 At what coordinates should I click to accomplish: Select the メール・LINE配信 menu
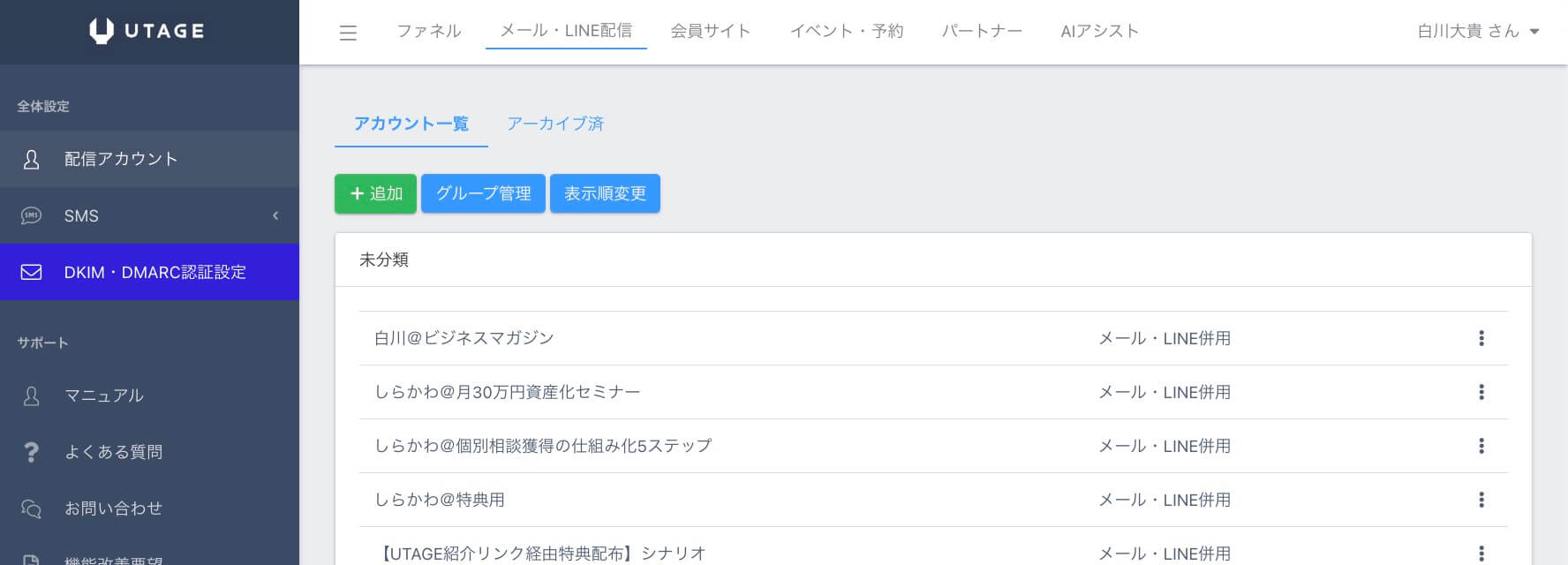(x=566, y=31)
